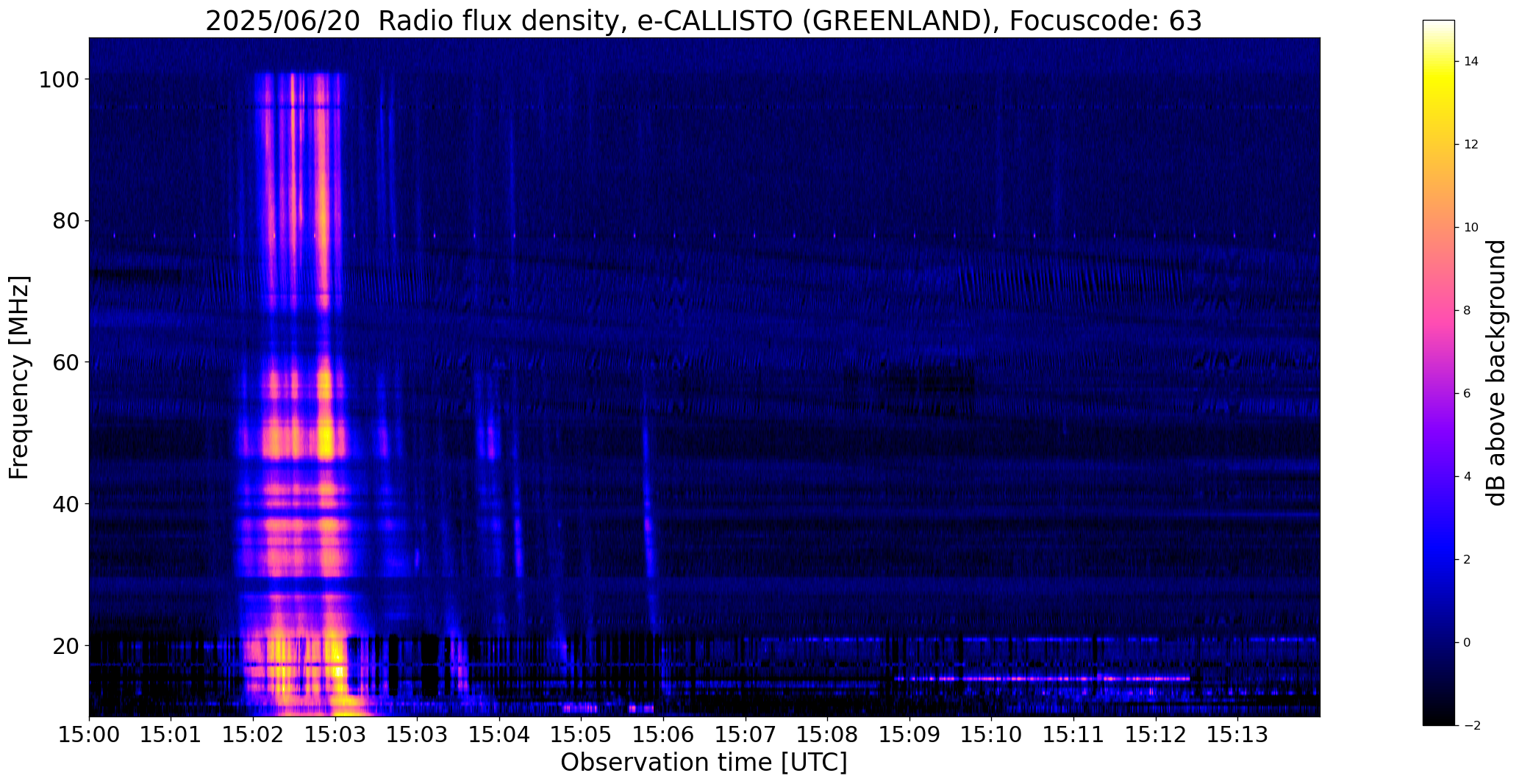The height and width of the screenshot is (784, 1519).
Task: Click the yellow region of the colorbar
Action: pyautogui.click(x=1439, y=82)
